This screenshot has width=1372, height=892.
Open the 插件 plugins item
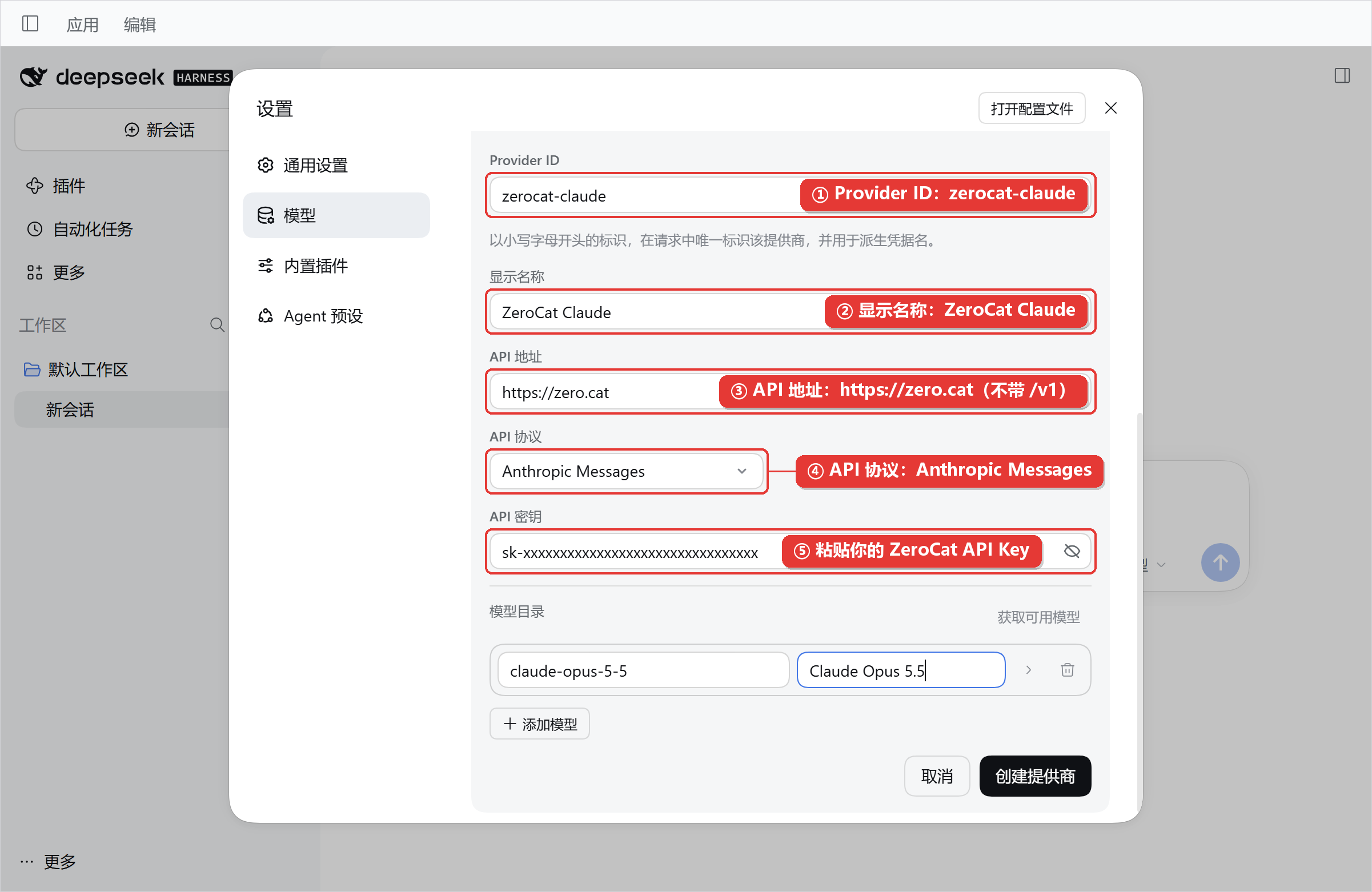55,186
